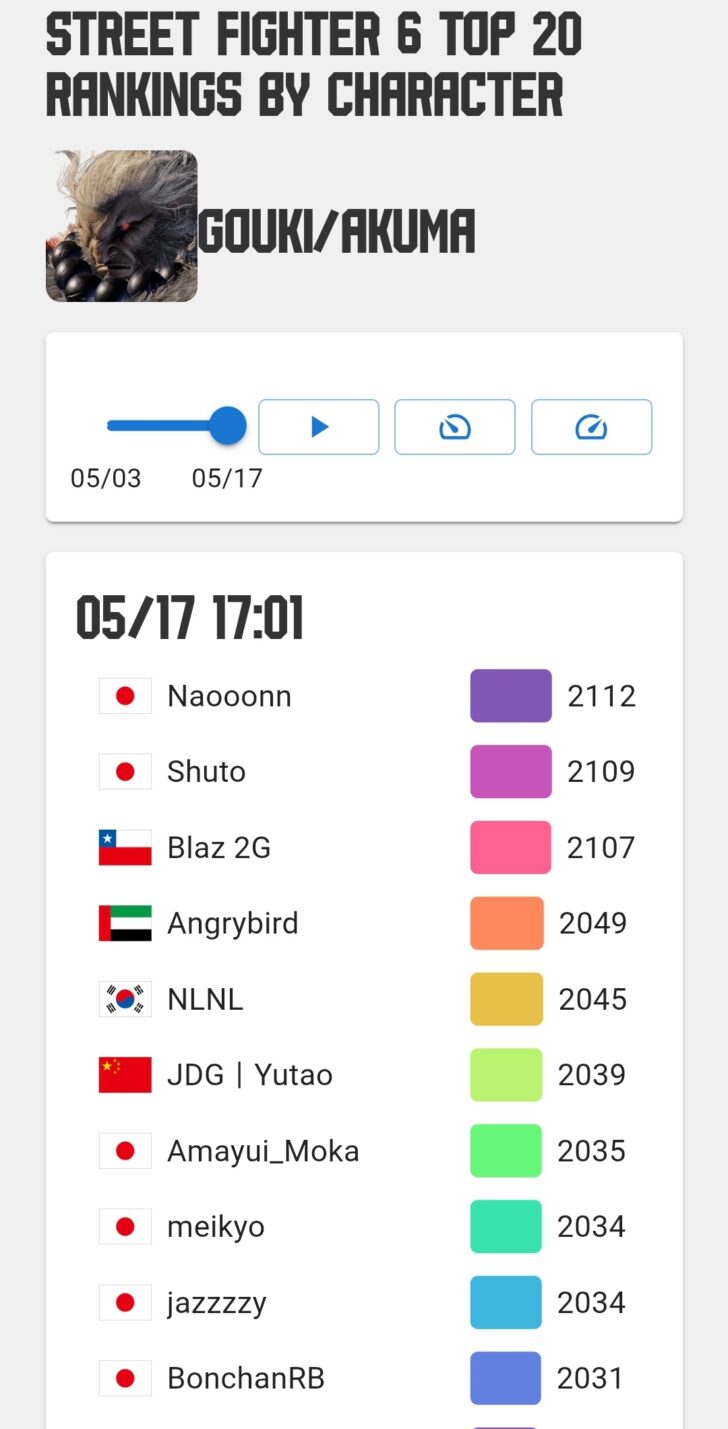Click the Japan flag beside Naooonn
Viewport: 728px width, 1429px height.
click(125, 696)
